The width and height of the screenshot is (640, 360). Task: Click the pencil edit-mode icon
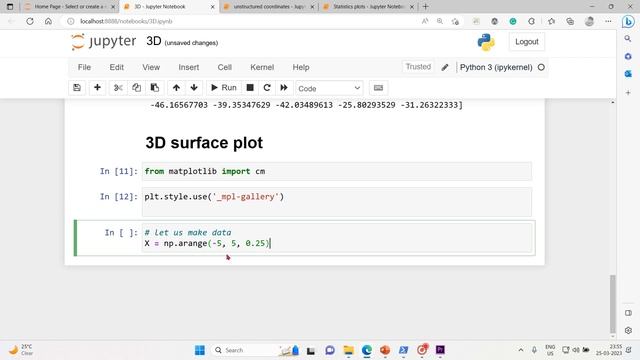coord(445,67)
